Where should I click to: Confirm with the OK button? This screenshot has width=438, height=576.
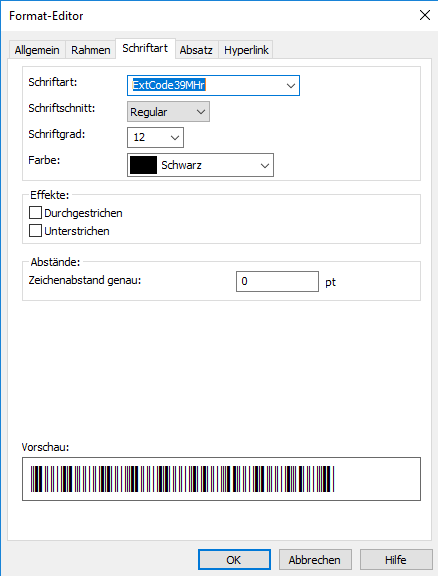(x=234, y=559)
